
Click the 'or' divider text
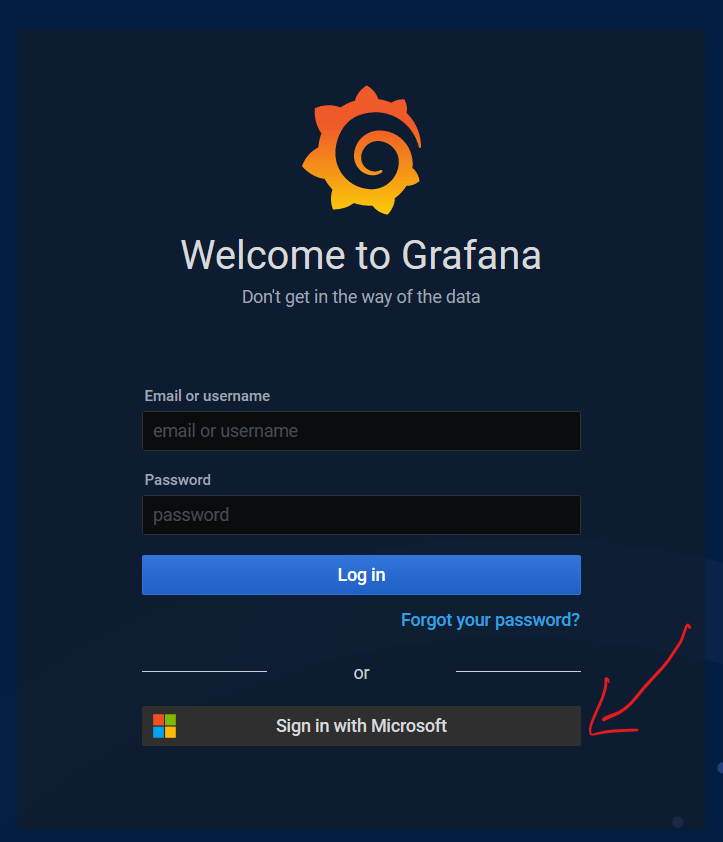[x=362, y=673]
